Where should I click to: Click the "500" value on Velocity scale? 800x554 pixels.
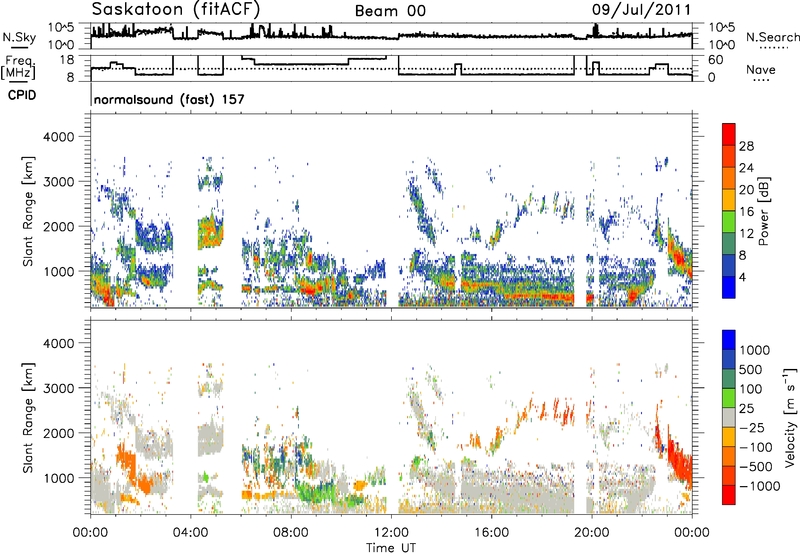[x=753, y=370]
